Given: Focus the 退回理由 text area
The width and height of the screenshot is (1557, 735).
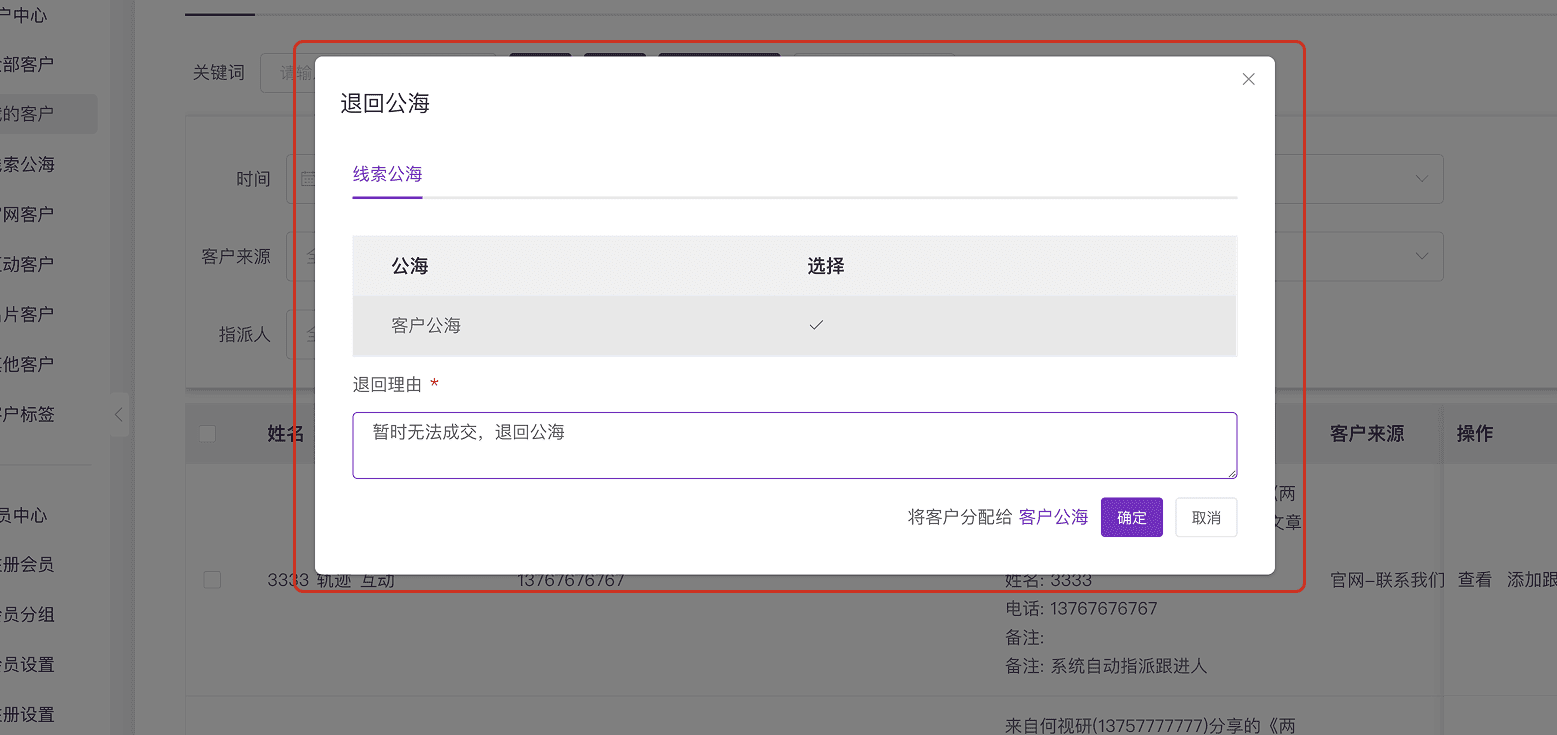Looking at the screenshot, I should tap(794, 445).
